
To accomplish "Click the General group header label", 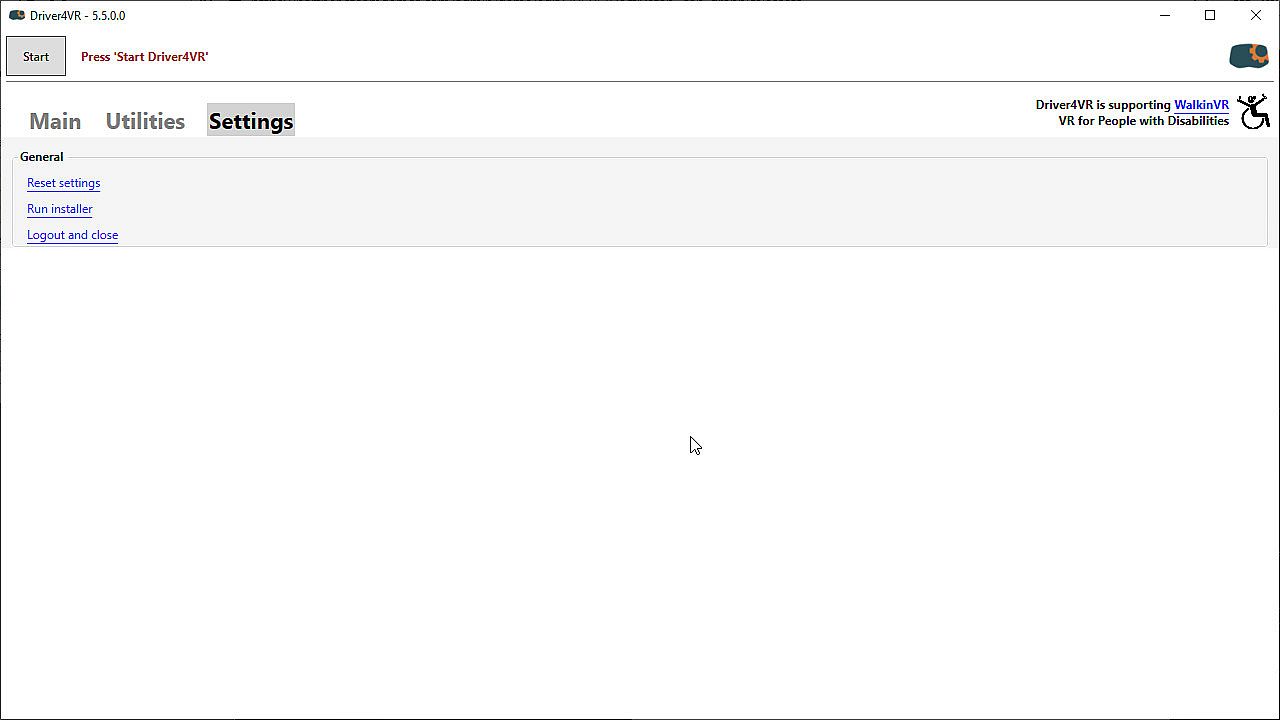I will tap(41, 157).
